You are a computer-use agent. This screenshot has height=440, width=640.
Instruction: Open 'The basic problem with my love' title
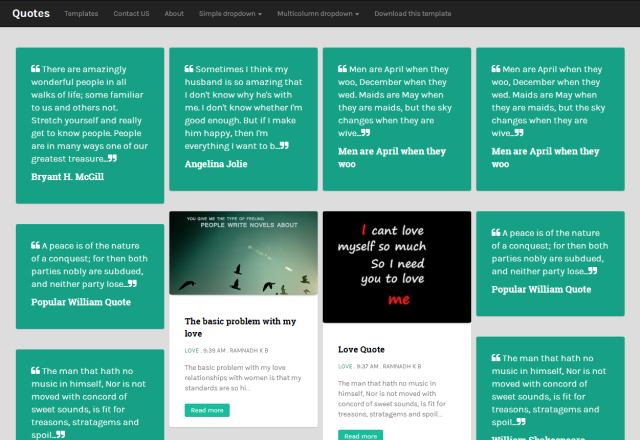click(240, 327)
